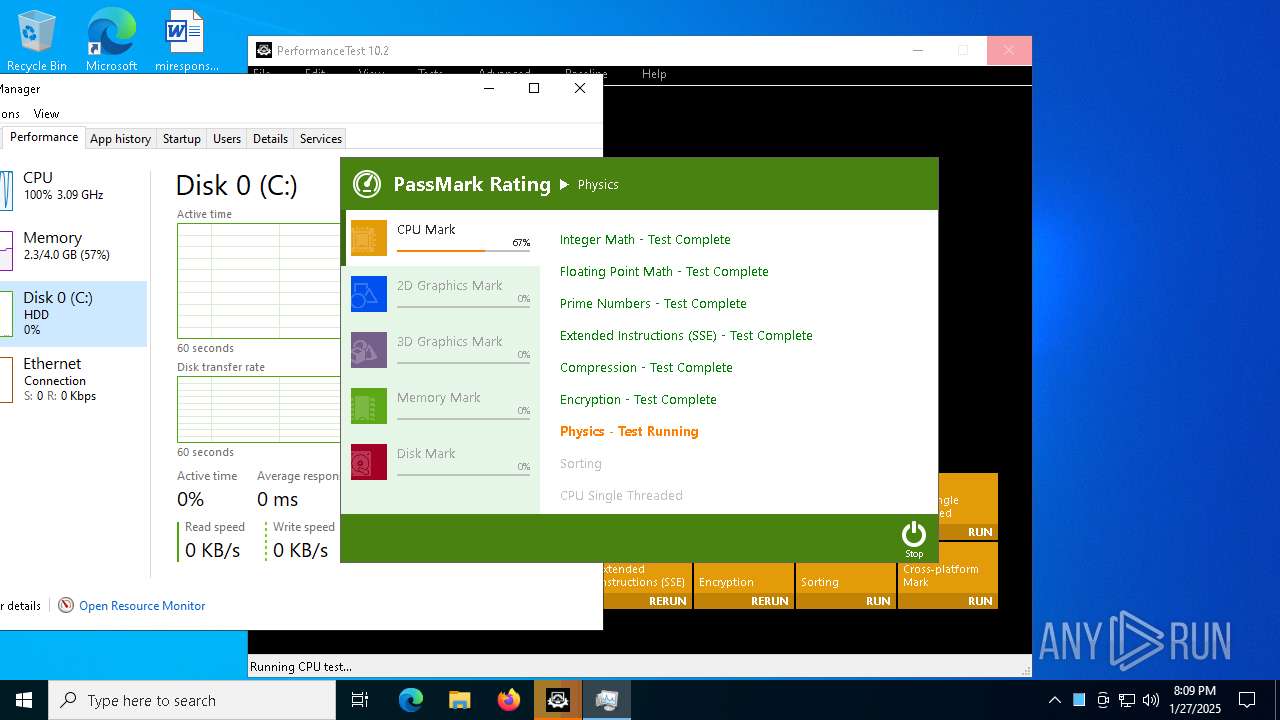This screenshot has height=720, width=1280.
Task: Open Microsoft Edge desktop shortcut
Action: pos(111,41)
